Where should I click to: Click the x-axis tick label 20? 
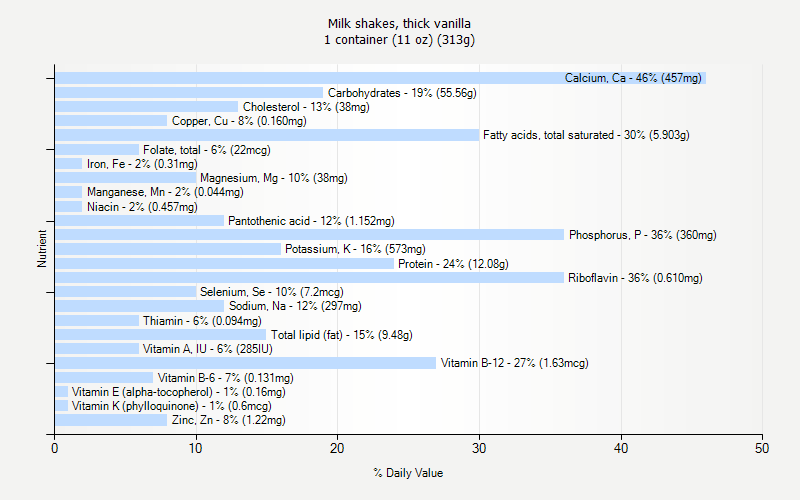coord(337,448)
